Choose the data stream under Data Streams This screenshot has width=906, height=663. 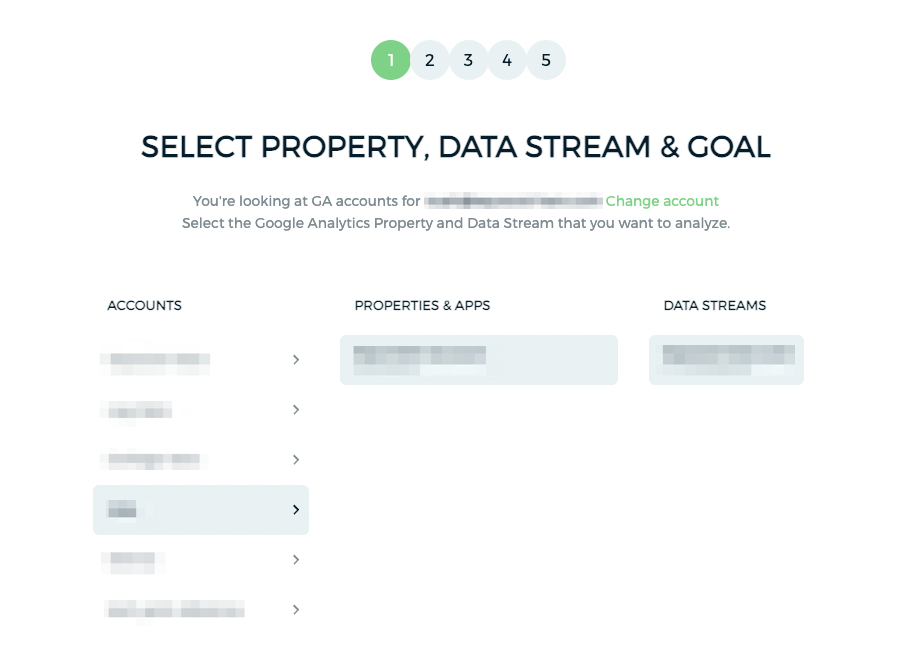[x=726, y=360]
